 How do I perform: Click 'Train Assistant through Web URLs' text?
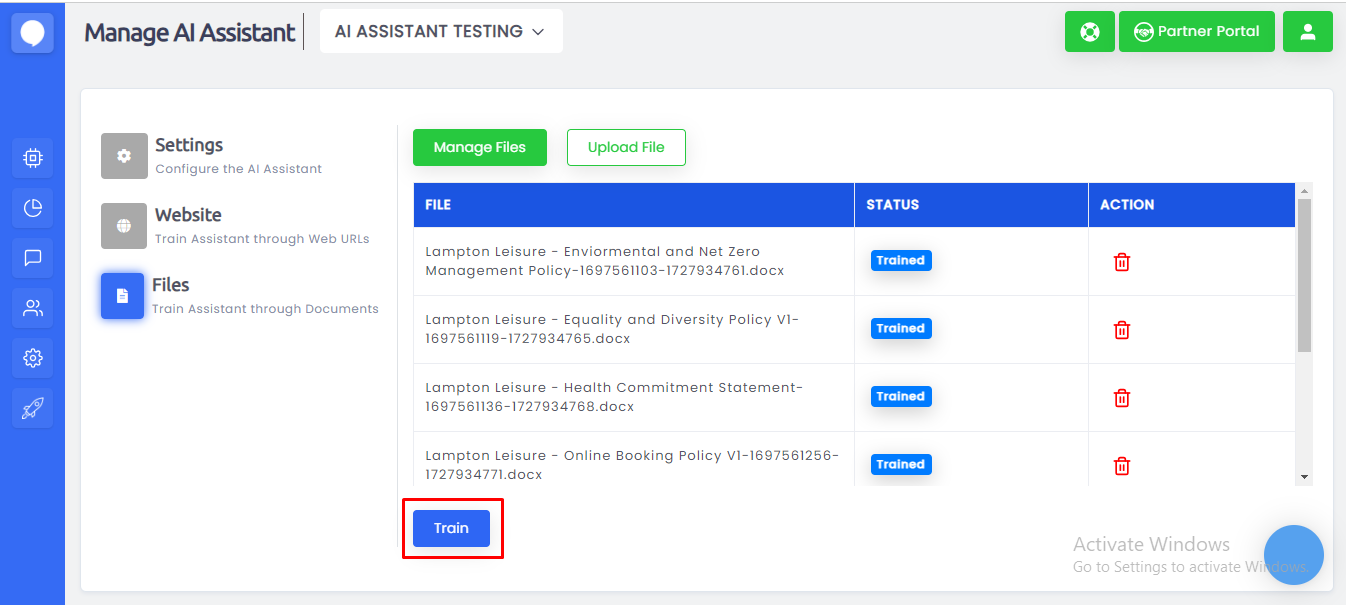point(262,239)
